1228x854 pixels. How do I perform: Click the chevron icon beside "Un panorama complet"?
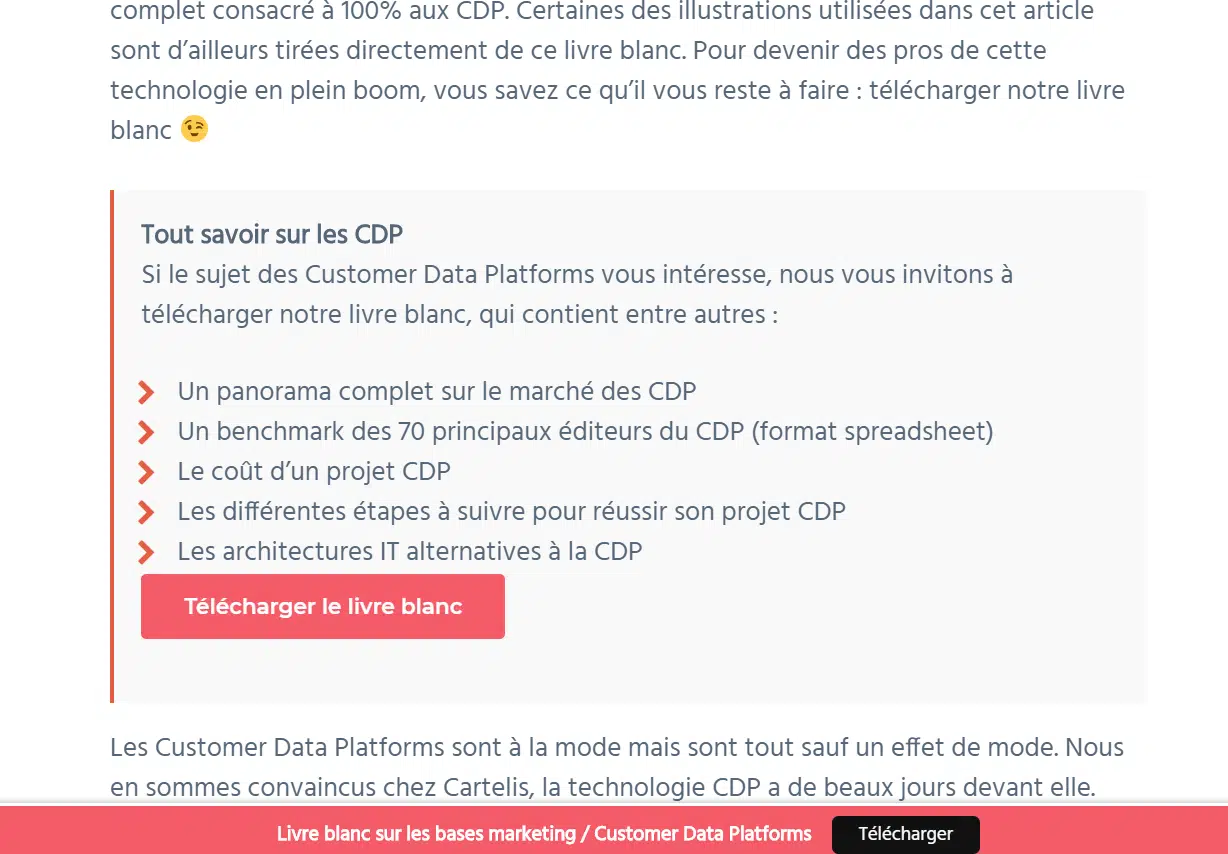click(x=146, y=392)
